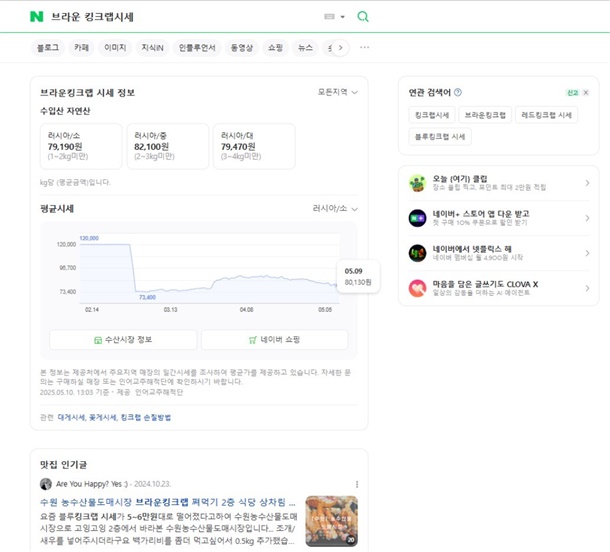Open the post options three-dot menu

pyautogui.click(x=357, y=484)
